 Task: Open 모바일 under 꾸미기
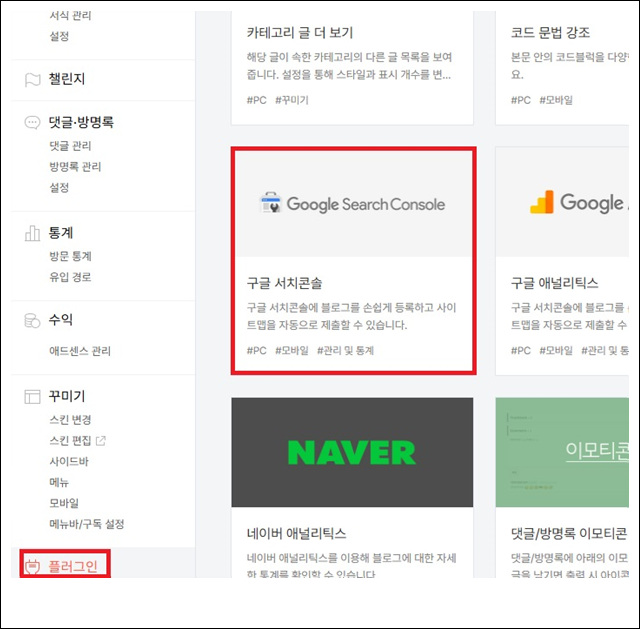pyautogui.click(x=64, y=503)
